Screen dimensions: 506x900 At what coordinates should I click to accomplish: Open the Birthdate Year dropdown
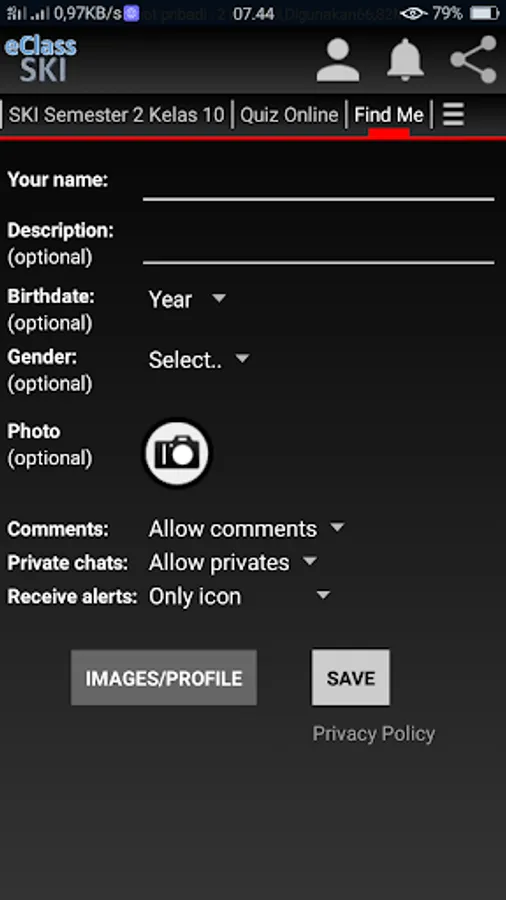187,300
